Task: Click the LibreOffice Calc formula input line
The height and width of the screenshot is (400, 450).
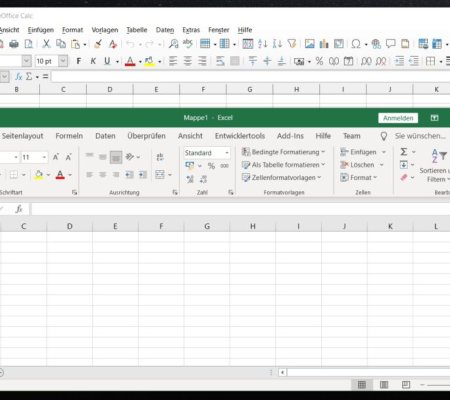Action: pos(251,77)
